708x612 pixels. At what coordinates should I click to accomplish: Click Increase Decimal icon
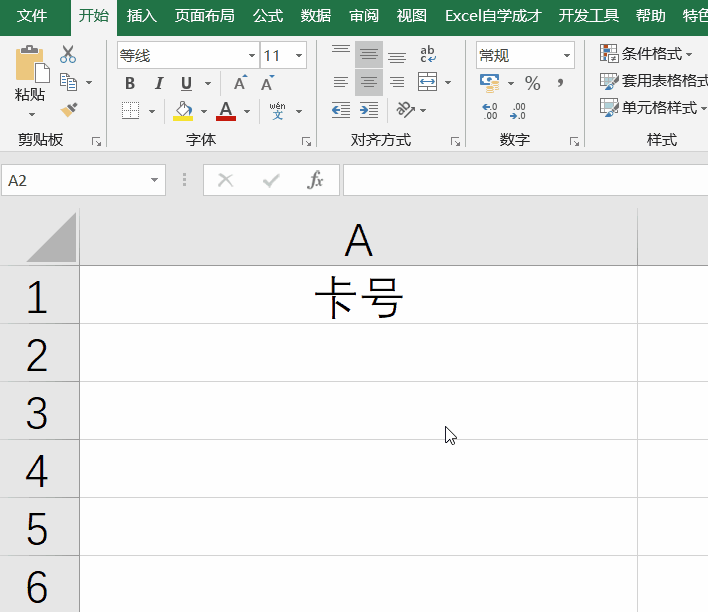[x=490, y=111]
